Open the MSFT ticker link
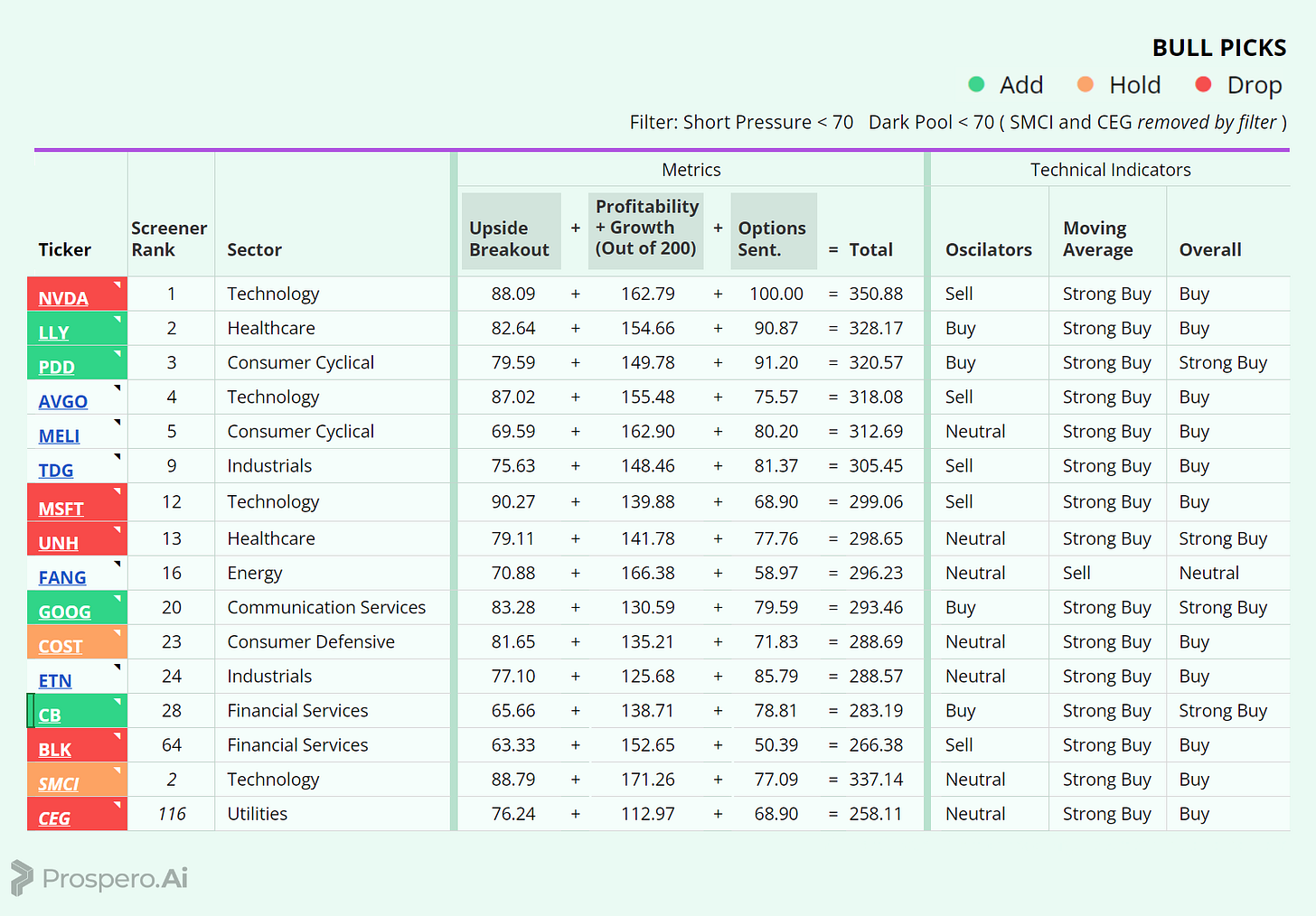1316x916 pixels. tap(61, 509)
